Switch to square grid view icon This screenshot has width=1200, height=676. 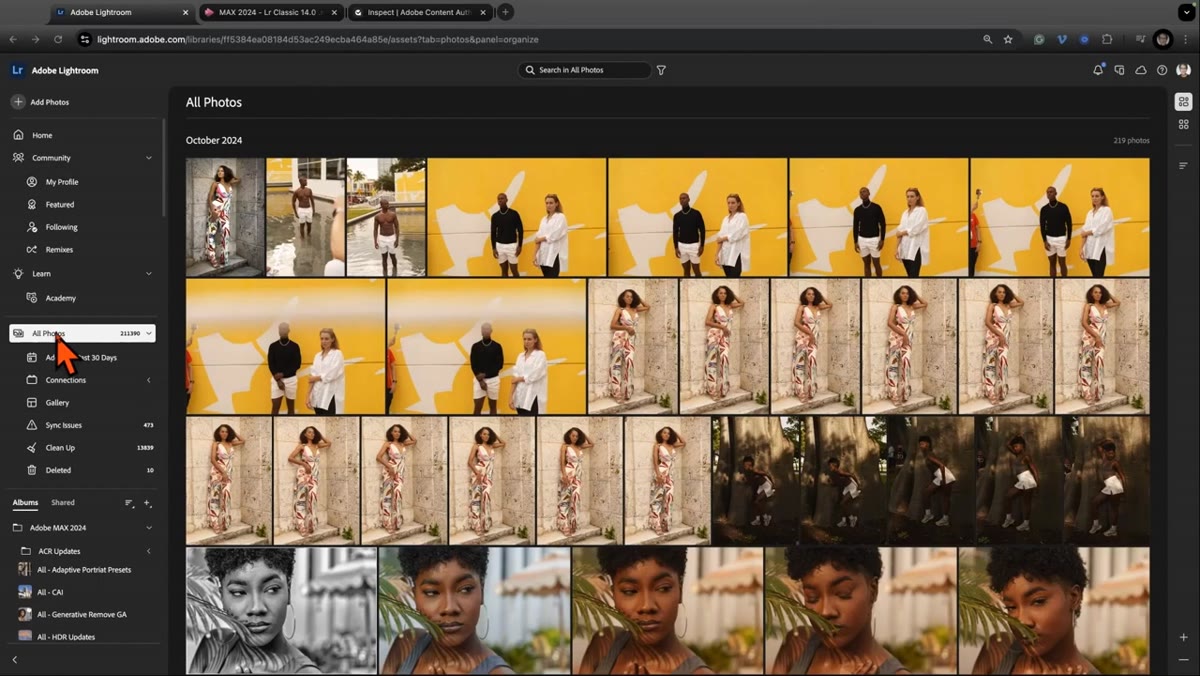(x=1184, y=124)
